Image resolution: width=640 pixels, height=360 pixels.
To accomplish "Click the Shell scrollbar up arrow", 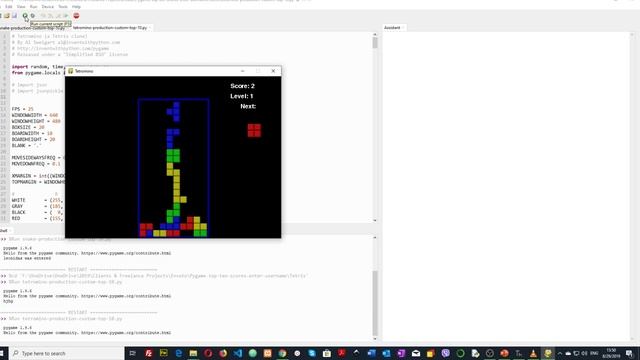I will [375, 237].
